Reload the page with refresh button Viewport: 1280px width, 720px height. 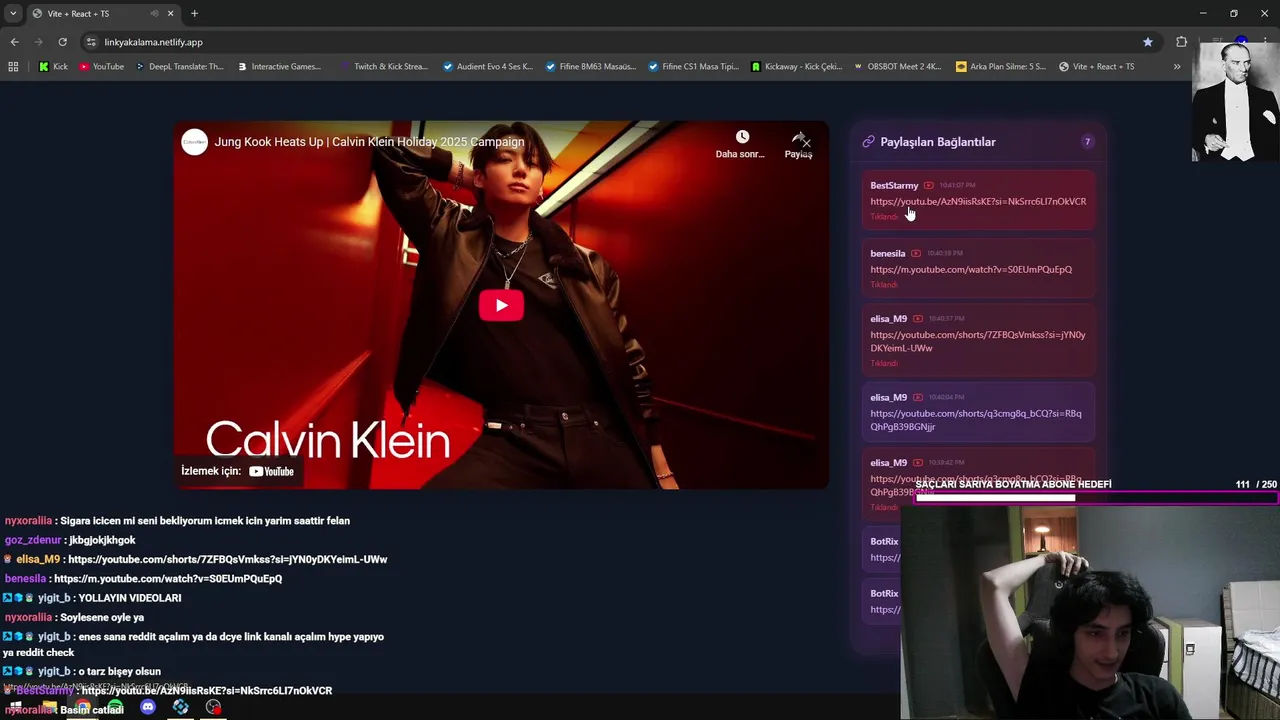(x=62, y=42)
